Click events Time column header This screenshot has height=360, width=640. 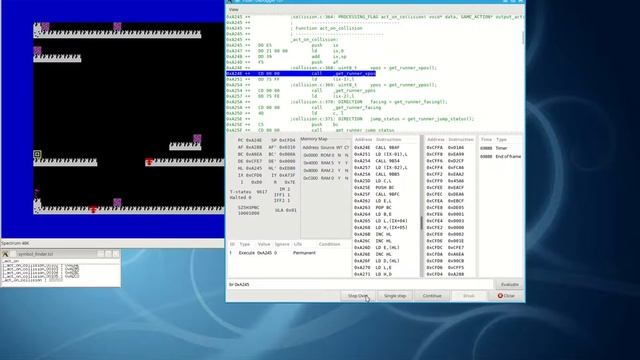(x=486, y=140)
